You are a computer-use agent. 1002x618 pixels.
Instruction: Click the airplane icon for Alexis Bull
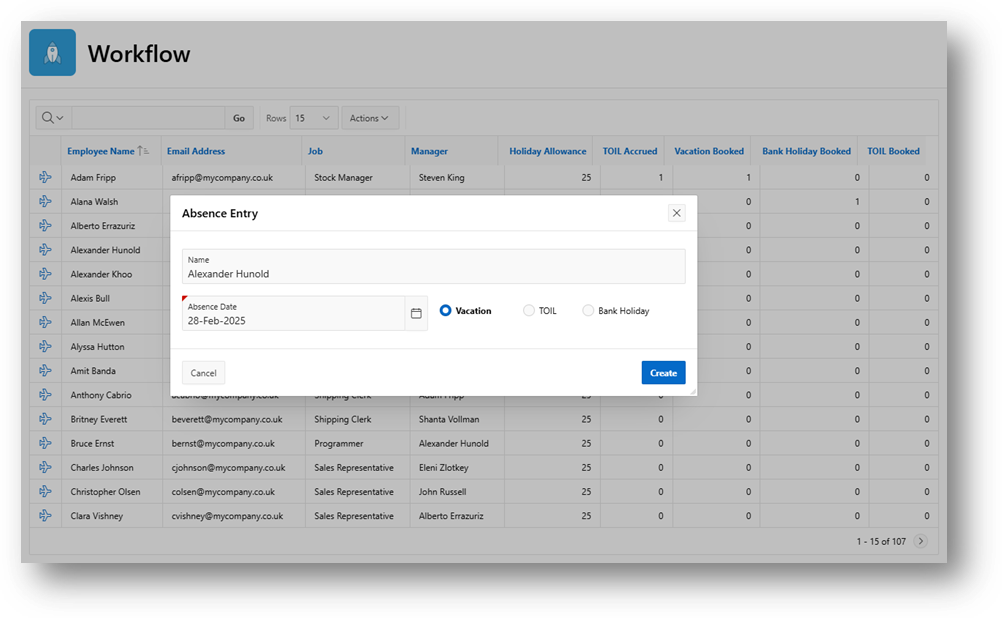click(x=45, y=298)
